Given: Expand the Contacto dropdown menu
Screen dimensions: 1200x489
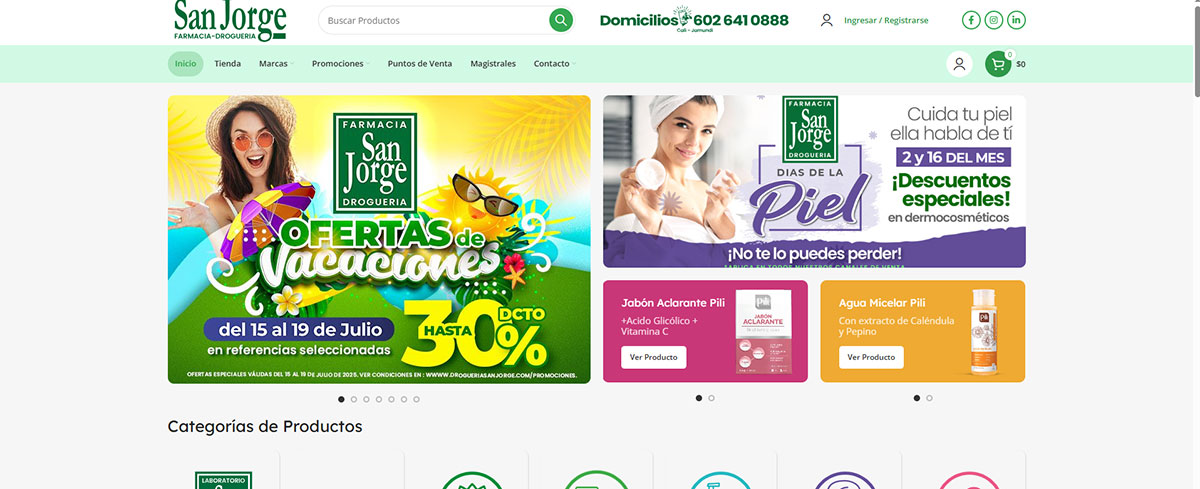Looking at the screenshot, I should coord(554,64).
